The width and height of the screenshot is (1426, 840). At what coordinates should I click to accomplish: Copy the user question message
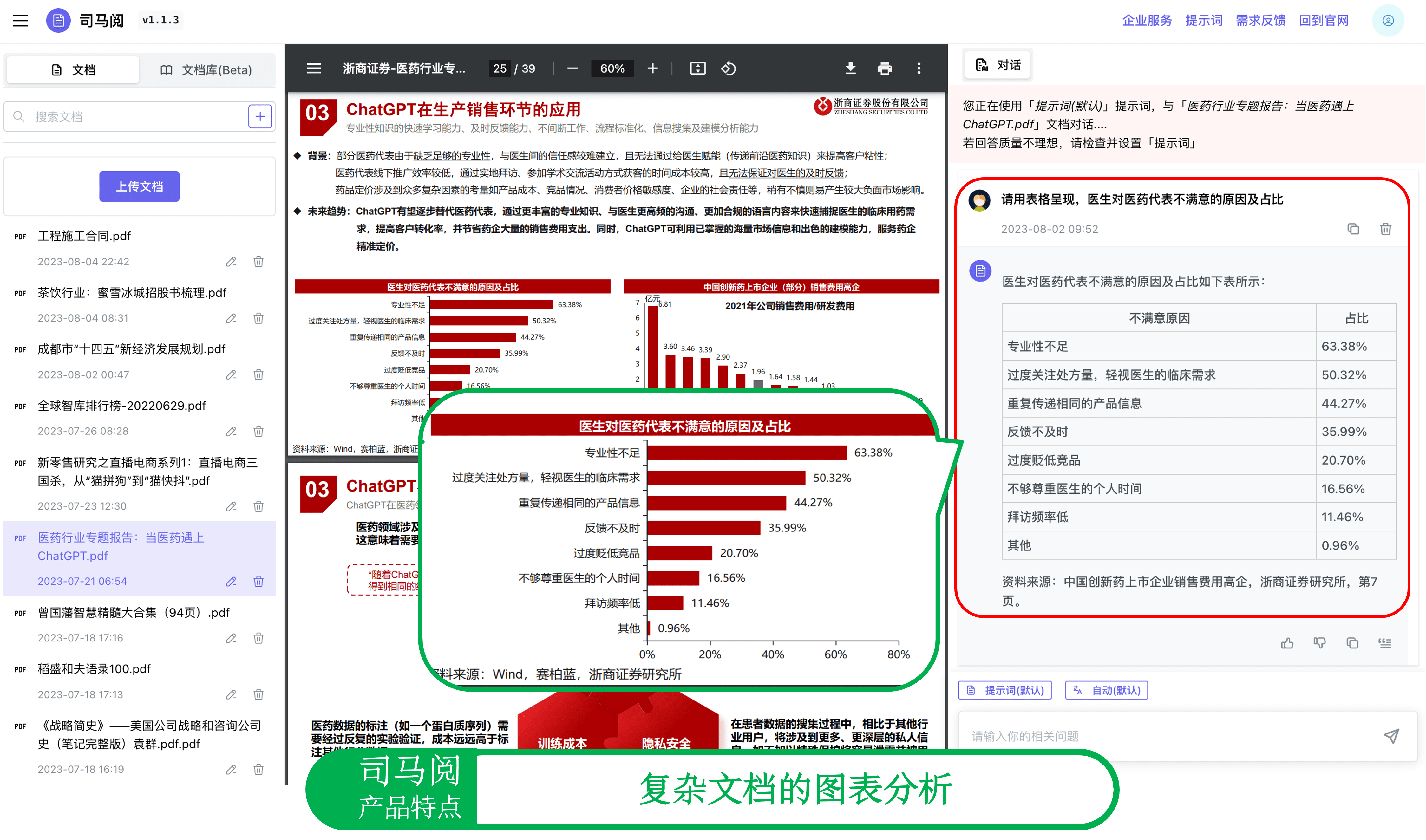coord(1353,229)
